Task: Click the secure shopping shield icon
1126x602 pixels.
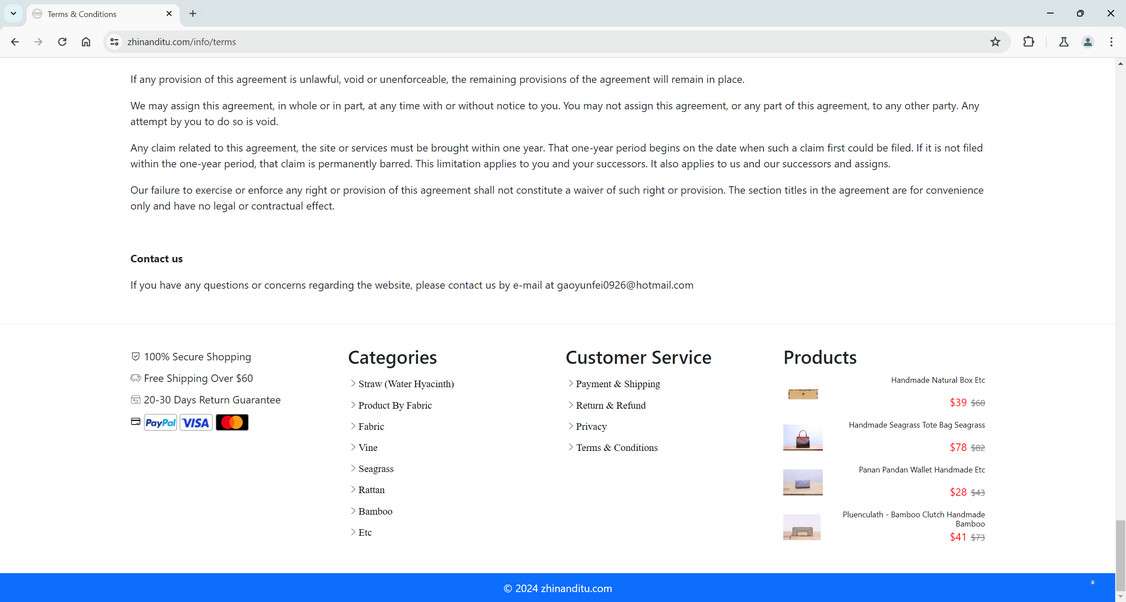Action: 134,356
